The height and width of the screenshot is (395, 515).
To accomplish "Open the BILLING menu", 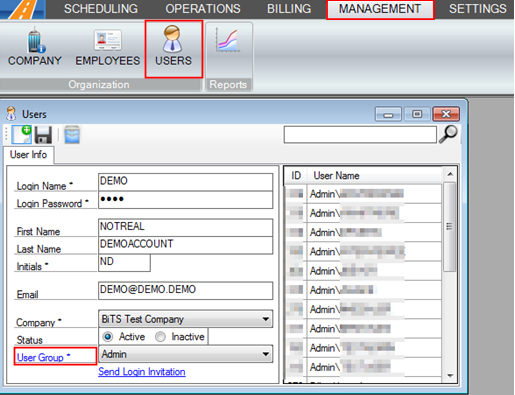I will tap(289, 9).
